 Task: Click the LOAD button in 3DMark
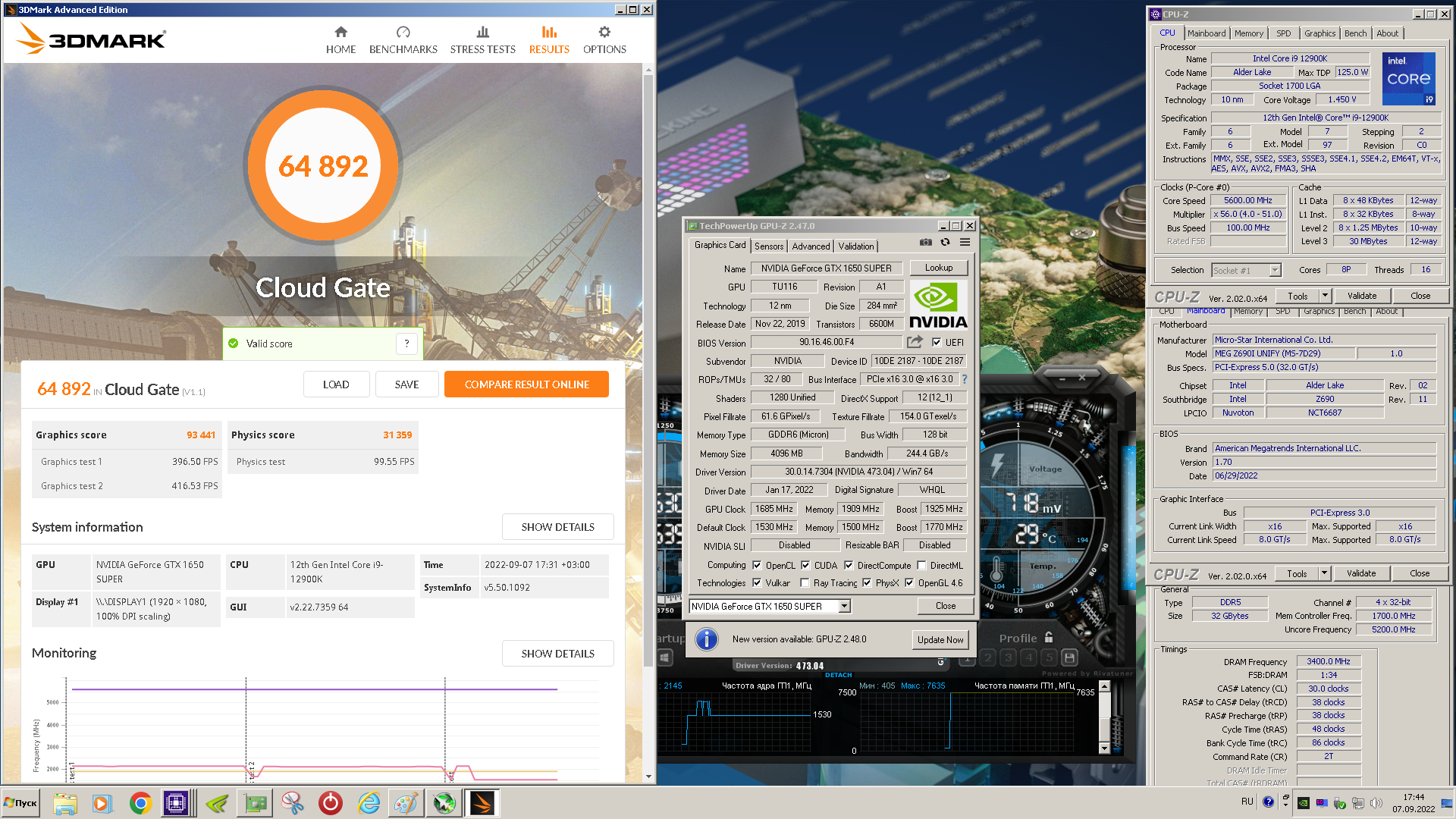(336, 384)
